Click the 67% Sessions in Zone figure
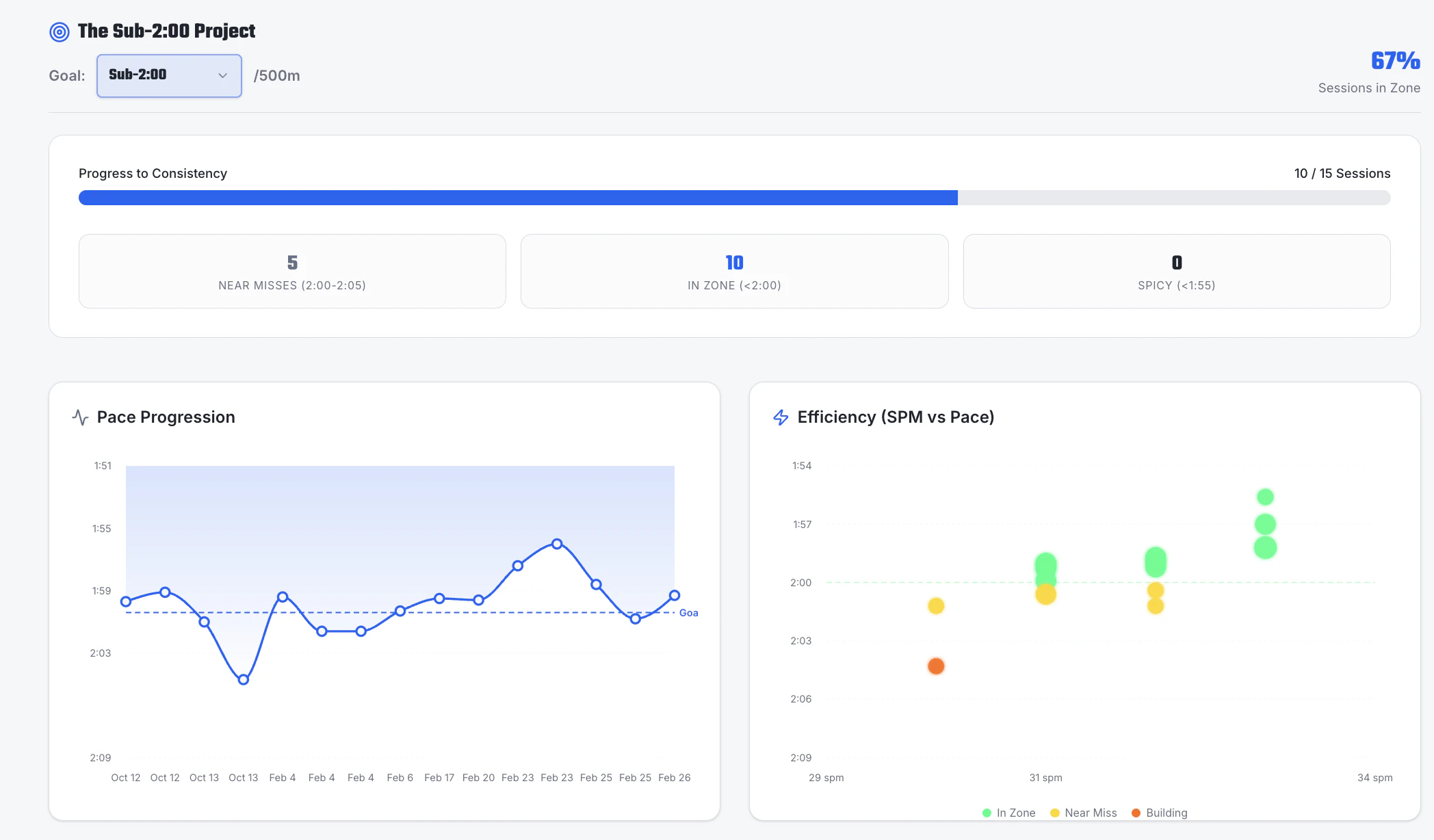Viewport: 1434px width, 840px height. [x=1395, y=62]
